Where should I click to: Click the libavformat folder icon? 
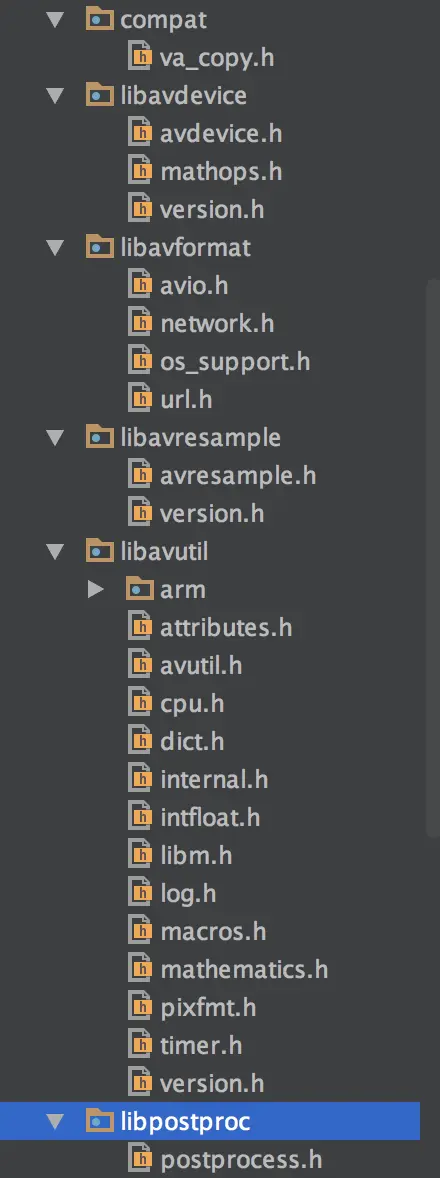[x=101, y=247]
